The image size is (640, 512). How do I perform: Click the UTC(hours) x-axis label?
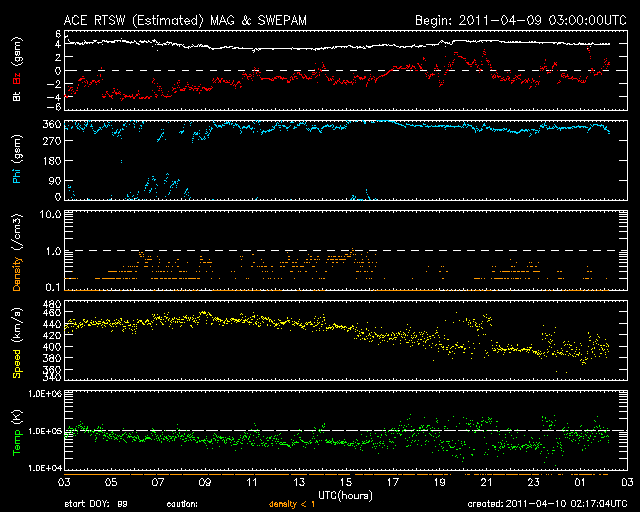point(345,493)
